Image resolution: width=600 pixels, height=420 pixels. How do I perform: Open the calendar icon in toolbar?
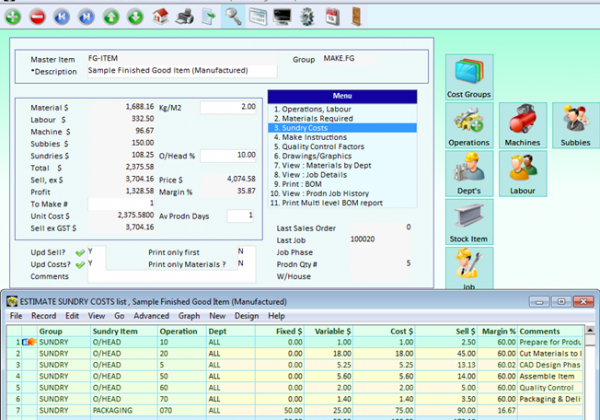point(332,17)
